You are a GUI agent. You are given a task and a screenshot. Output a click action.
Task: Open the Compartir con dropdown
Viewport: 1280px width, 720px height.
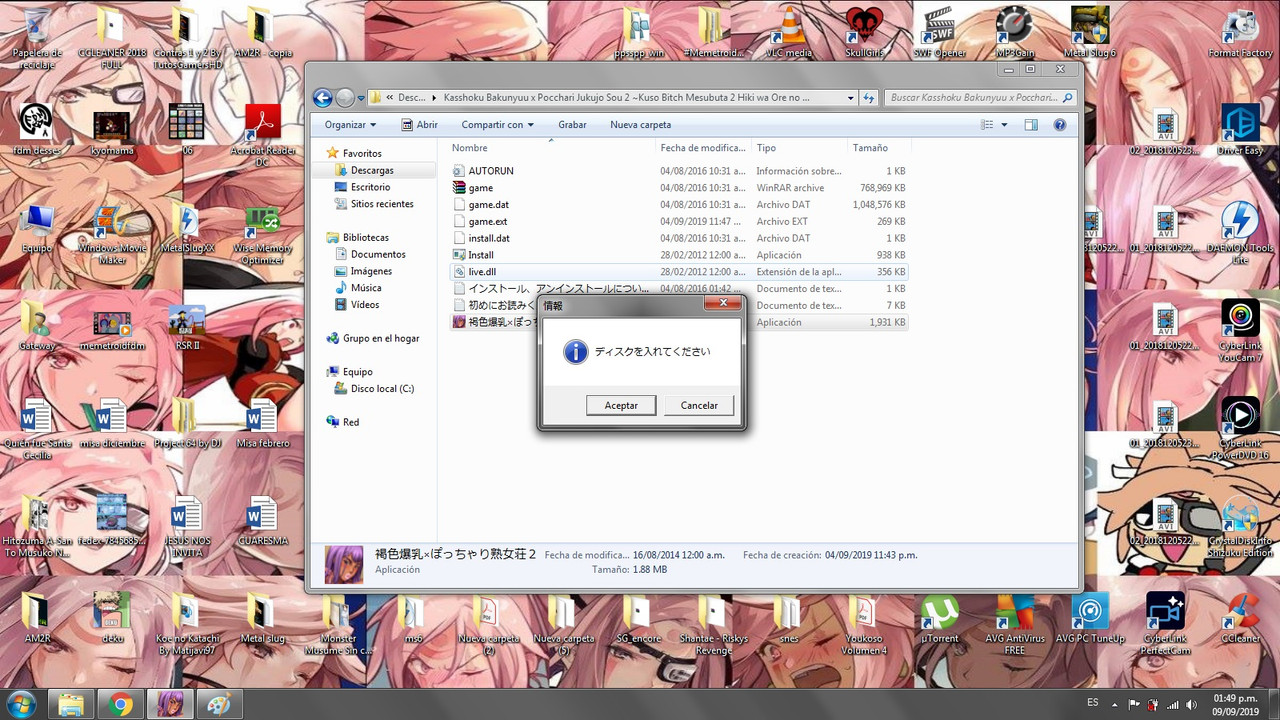497,125
